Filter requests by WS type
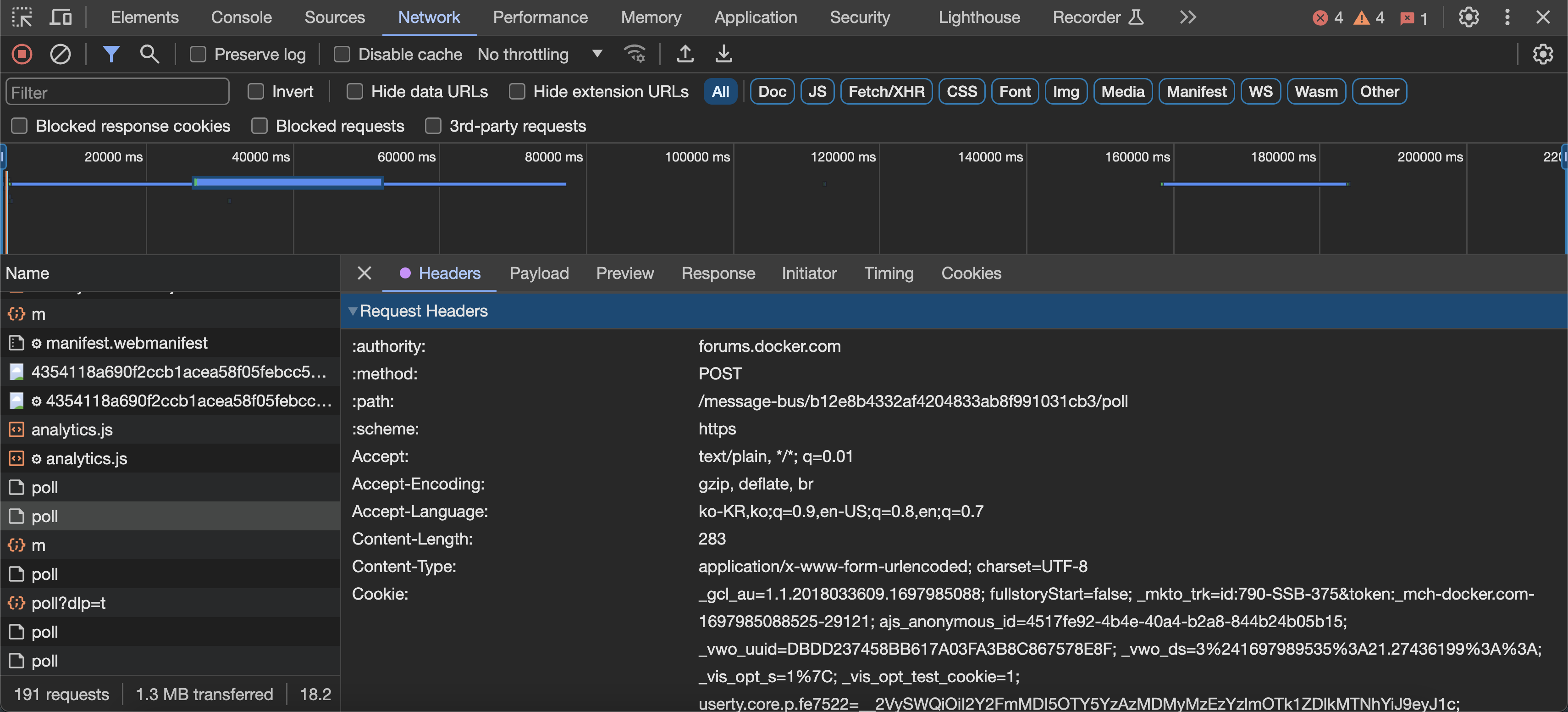Image resolution: width=1568 pixels, height=712 pixels. [x=1260, y=91]
